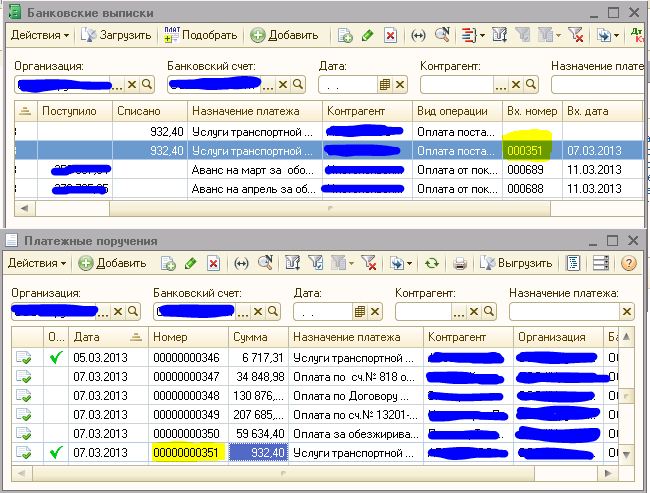The width and height of the screenshot is (650, 493).
Task: Click red X deletion mark in Платежные поручения
Action: click(213, 263)
